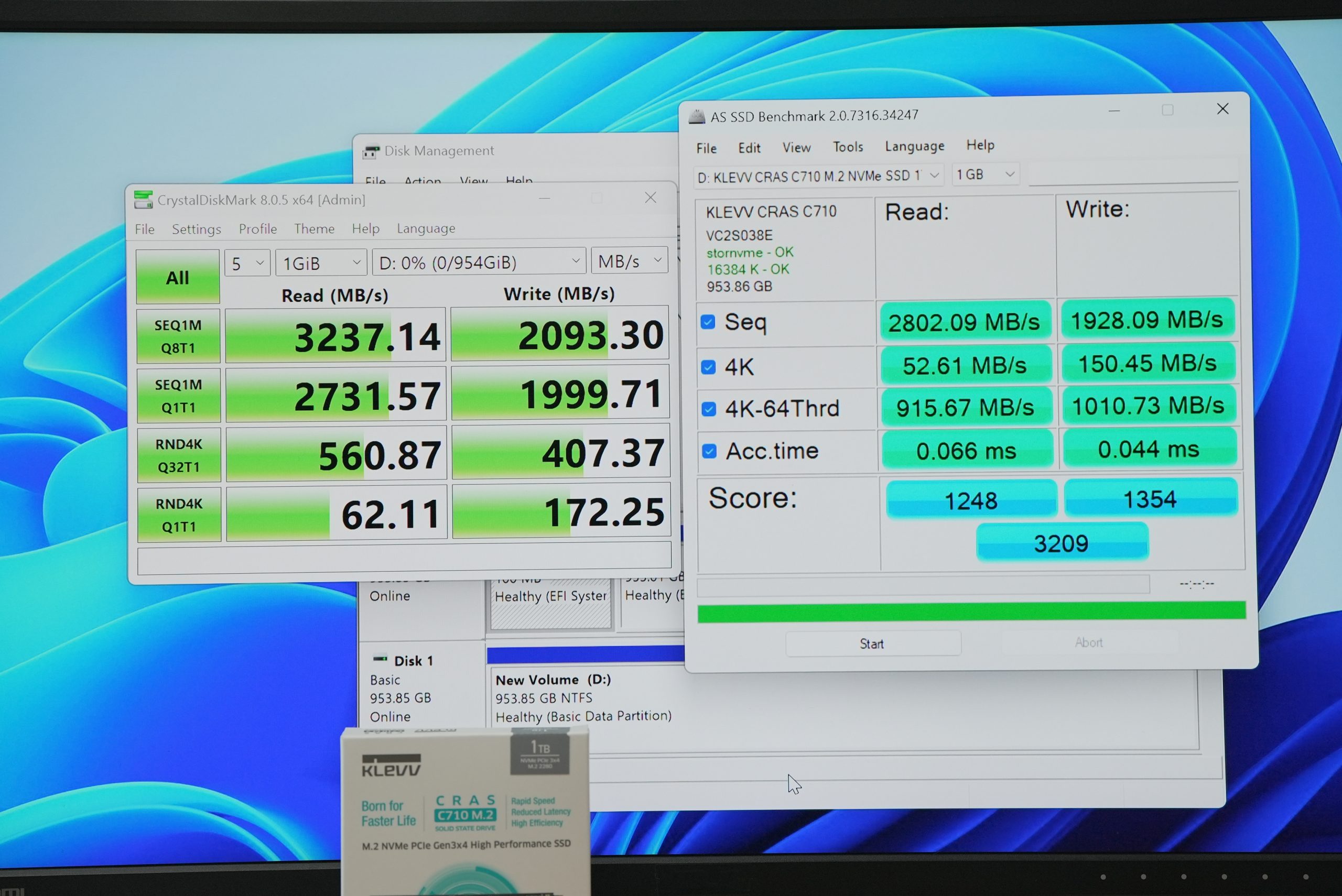Image resolution: width=1342 pixels, height=896 pixels.
Task: Run the SEQ1M Q8T1 test button
Action: coord(178,336)
